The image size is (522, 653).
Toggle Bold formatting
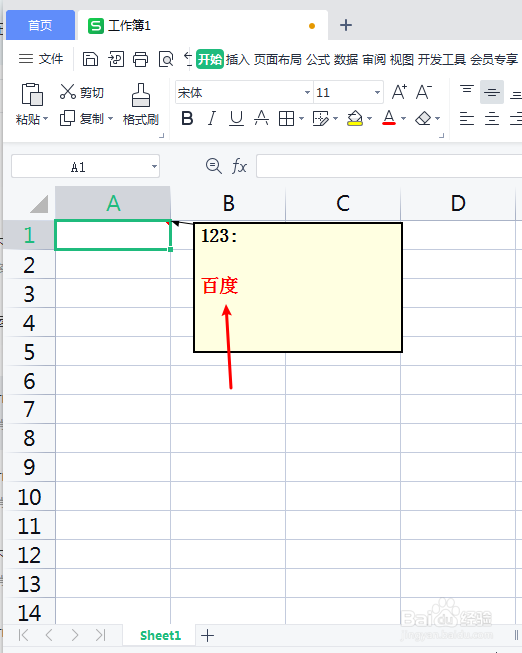coord(187,119)
